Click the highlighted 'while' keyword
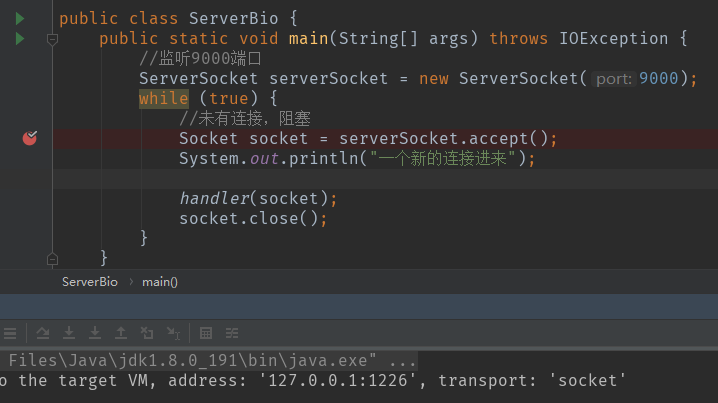The width and height of the screenshot is (718, 403). [163, 98]
